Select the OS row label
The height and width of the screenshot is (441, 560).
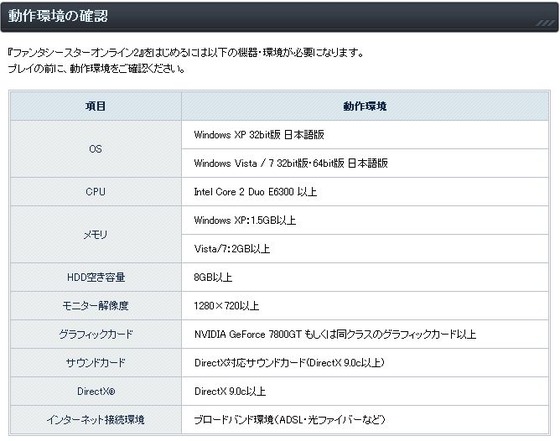[x=96, y=149]
